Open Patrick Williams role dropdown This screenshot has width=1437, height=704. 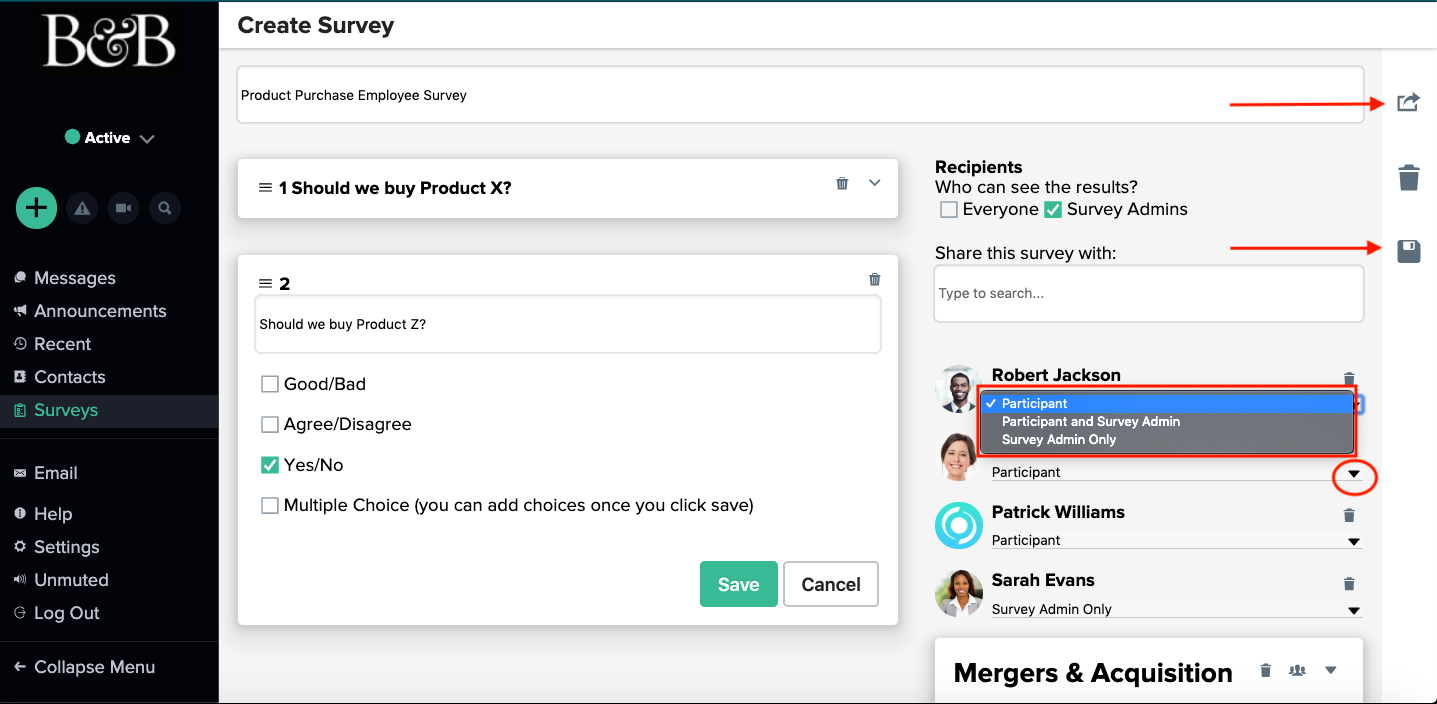point(1176,540)
